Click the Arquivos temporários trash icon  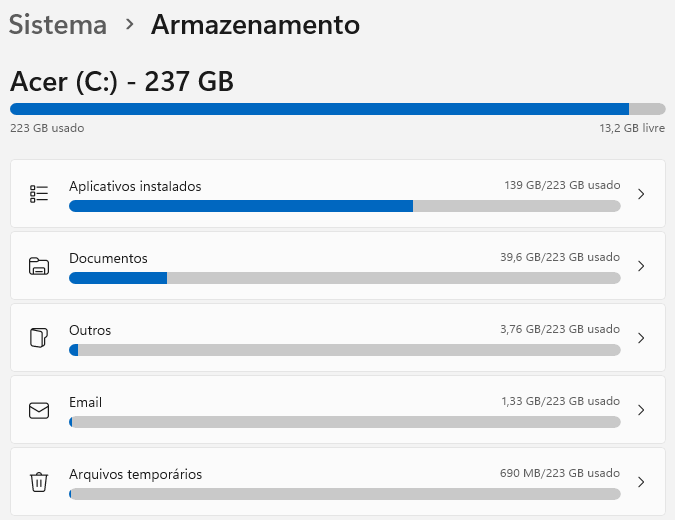click(x=39, y=482)
